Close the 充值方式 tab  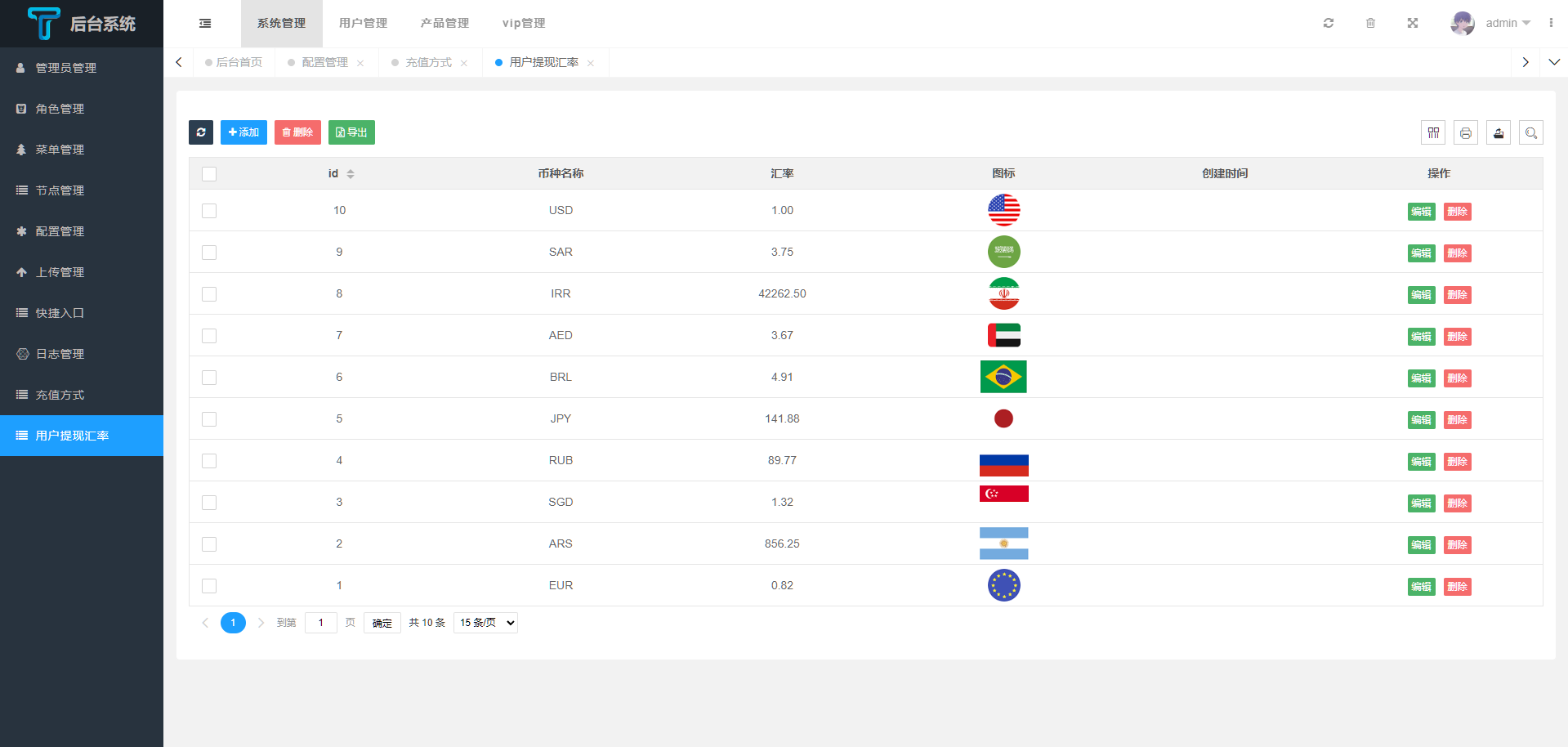click(464, 63)
